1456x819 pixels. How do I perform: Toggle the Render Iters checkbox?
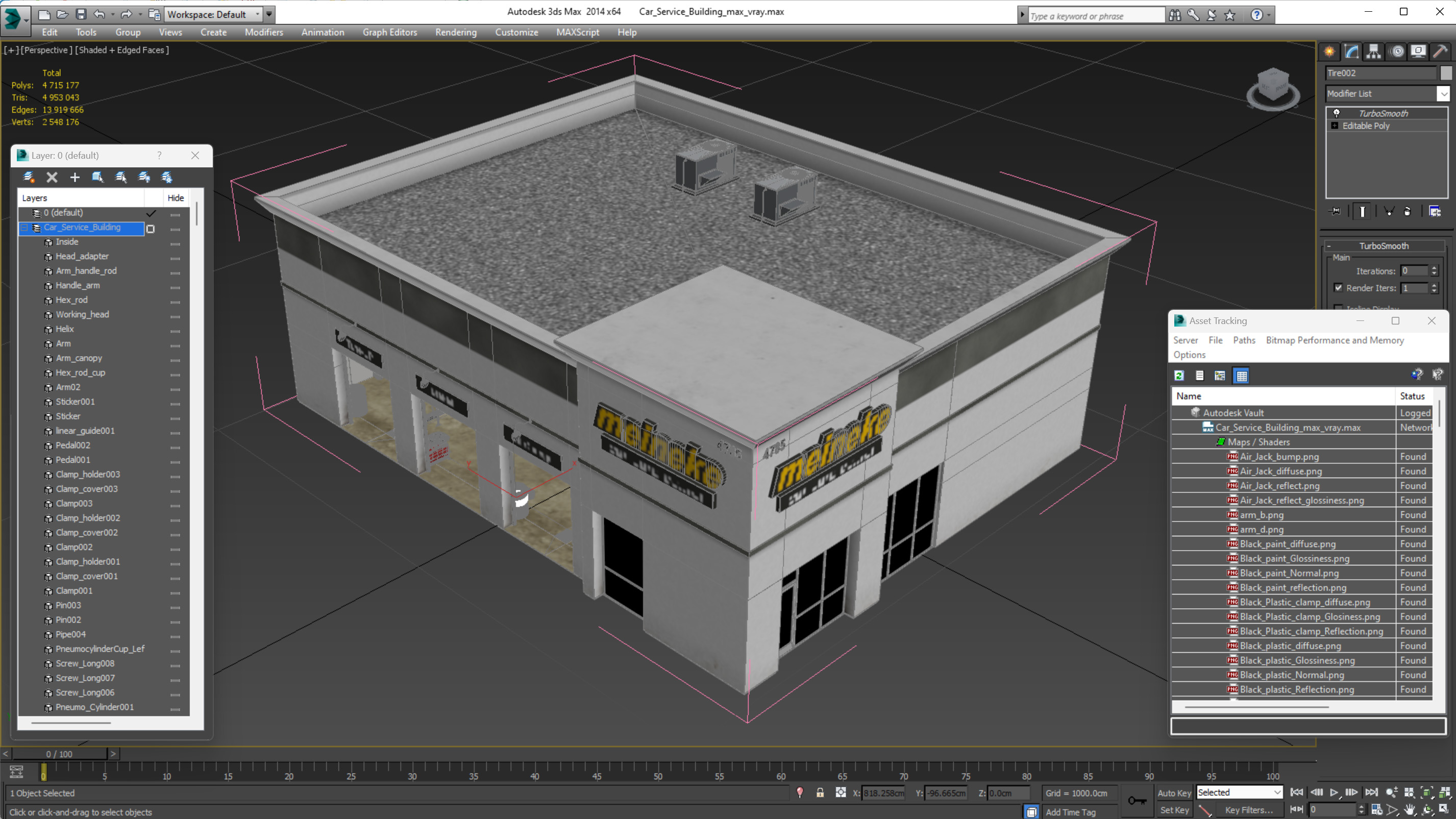[1338, 288]
